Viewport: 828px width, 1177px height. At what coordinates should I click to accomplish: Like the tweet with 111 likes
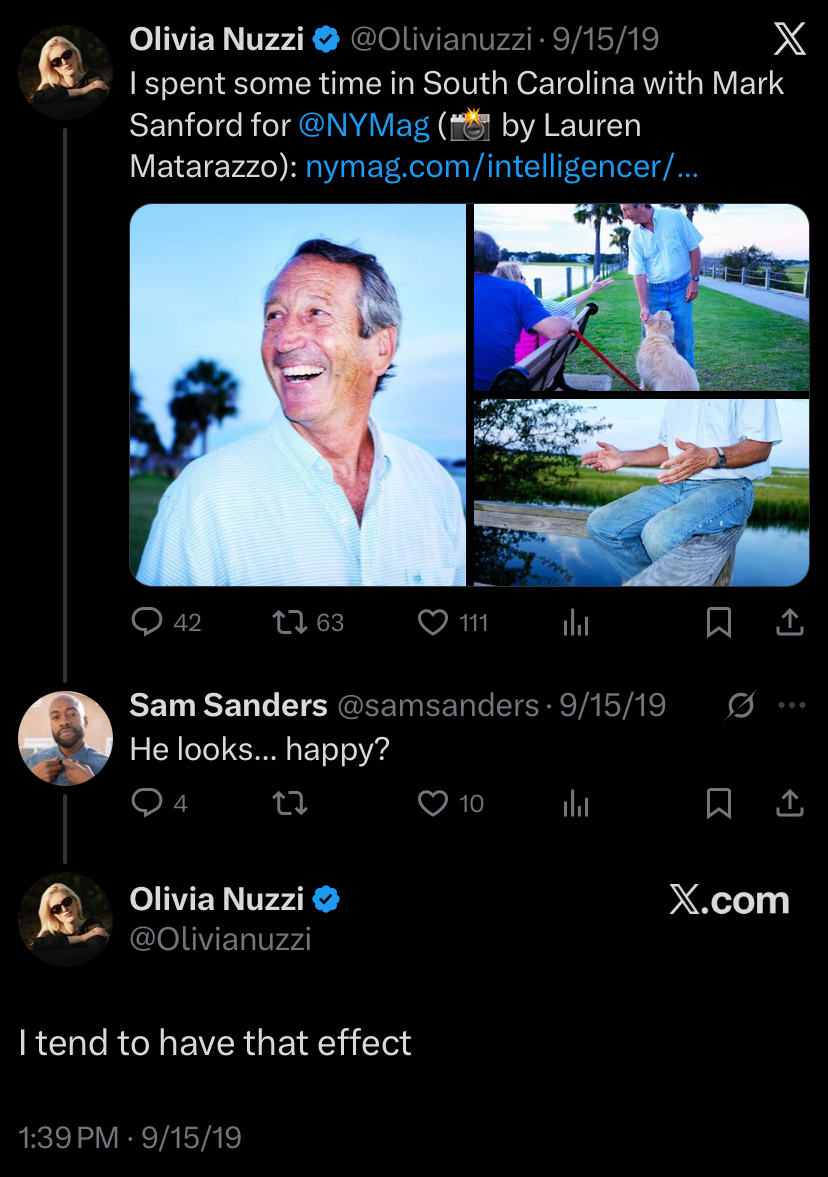[432, 623]
